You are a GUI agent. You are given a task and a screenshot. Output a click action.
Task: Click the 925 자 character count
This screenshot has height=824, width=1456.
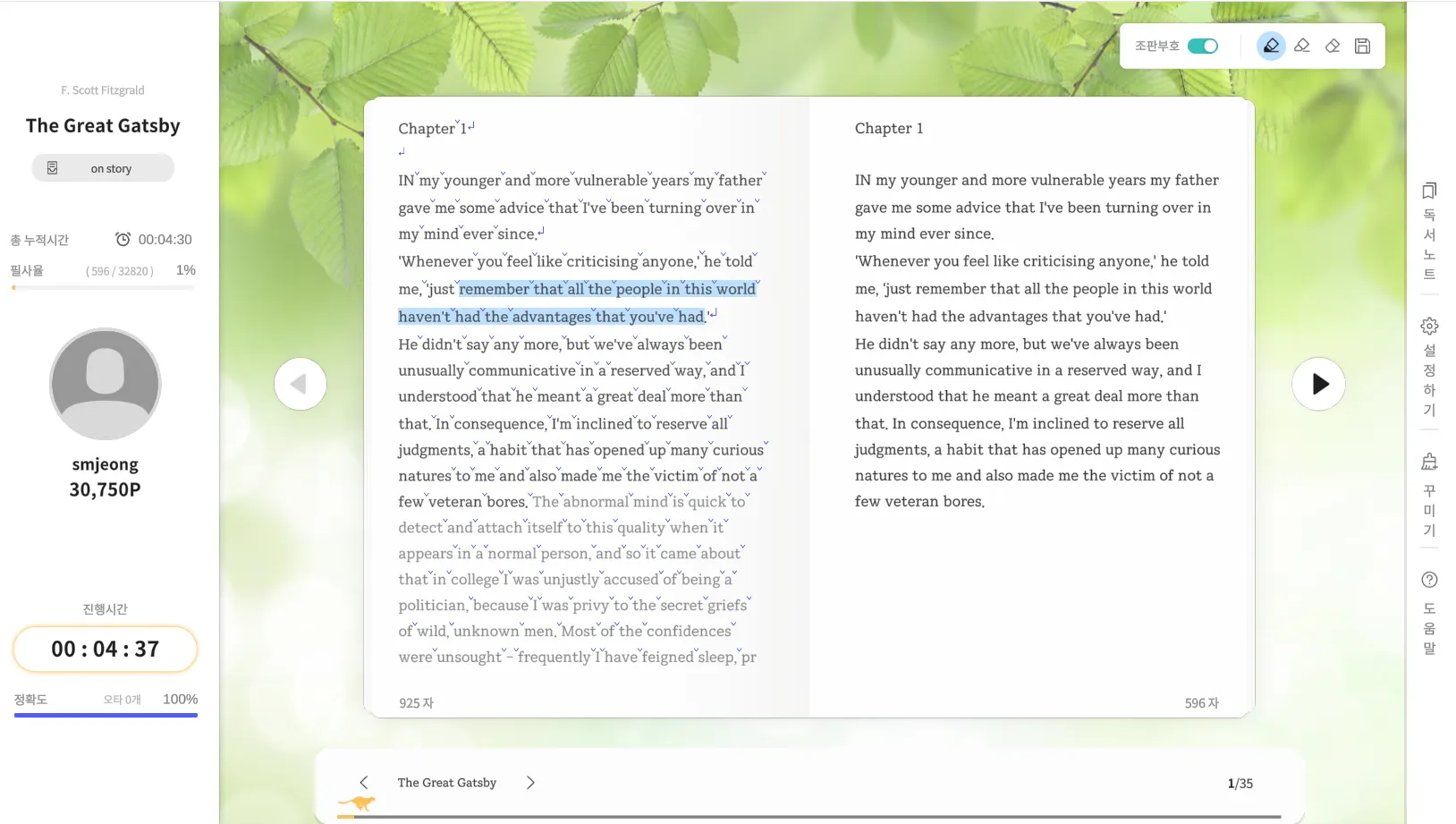(416, 703)
